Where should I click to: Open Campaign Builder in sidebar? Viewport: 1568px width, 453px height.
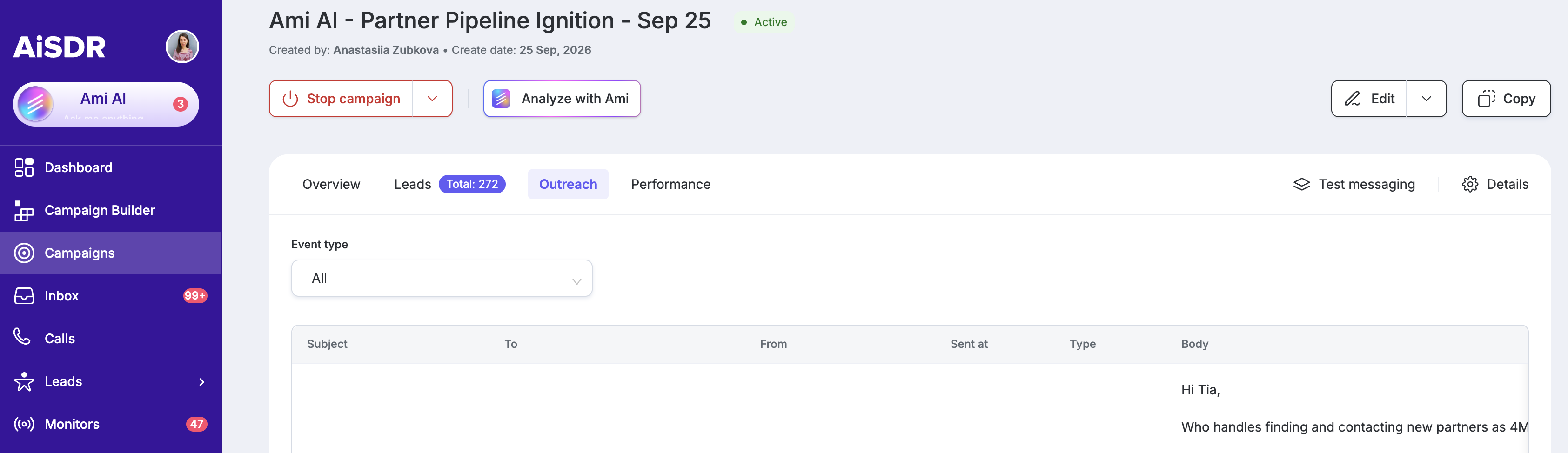(111, 210)
